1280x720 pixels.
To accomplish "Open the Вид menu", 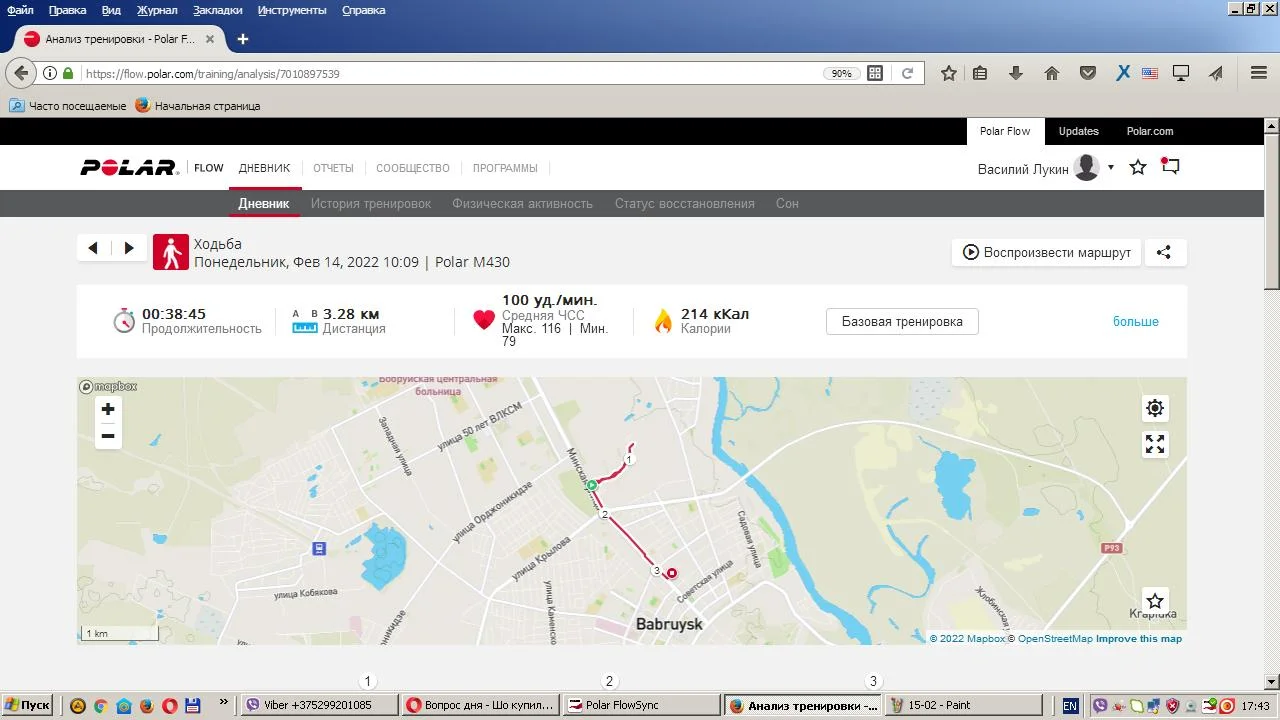I will pyautogui.click(x=111, y=10).
